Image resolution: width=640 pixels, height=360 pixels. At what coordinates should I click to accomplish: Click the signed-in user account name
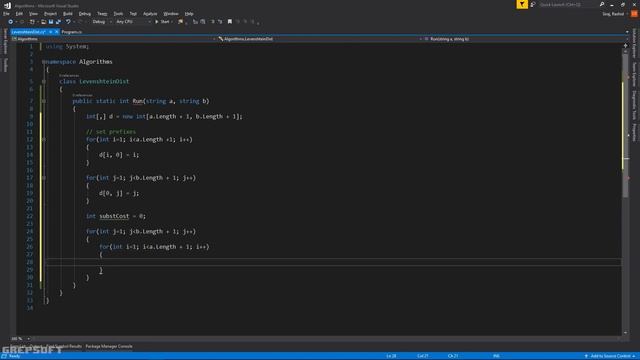click(x=613, y=14)
